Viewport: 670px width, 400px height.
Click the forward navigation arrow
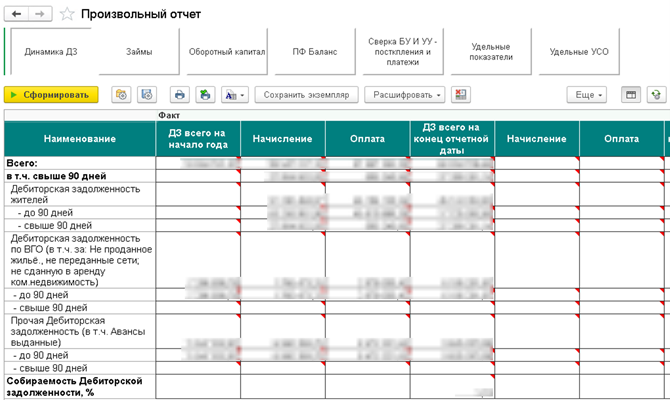(41, 14)
